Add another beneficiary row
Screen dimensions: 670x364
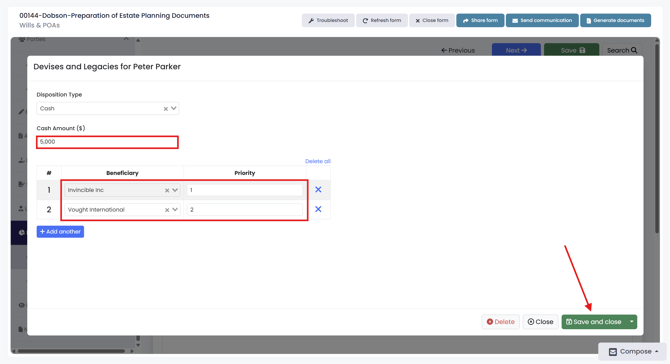60,232
